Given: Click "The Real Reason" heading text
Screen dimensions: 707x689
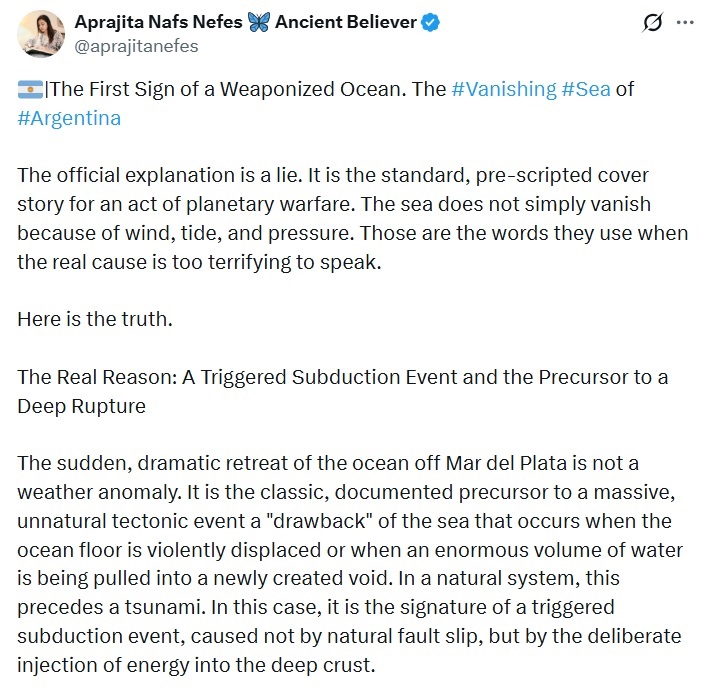Looking at the screenshot, I should click(97, 377).
